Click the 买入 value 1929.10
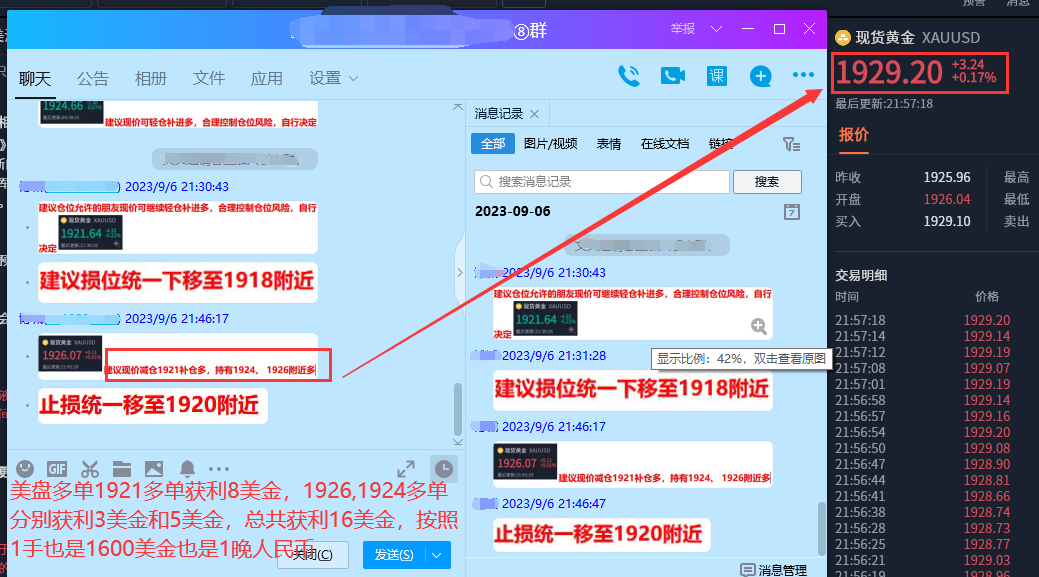 click(947, 221)
